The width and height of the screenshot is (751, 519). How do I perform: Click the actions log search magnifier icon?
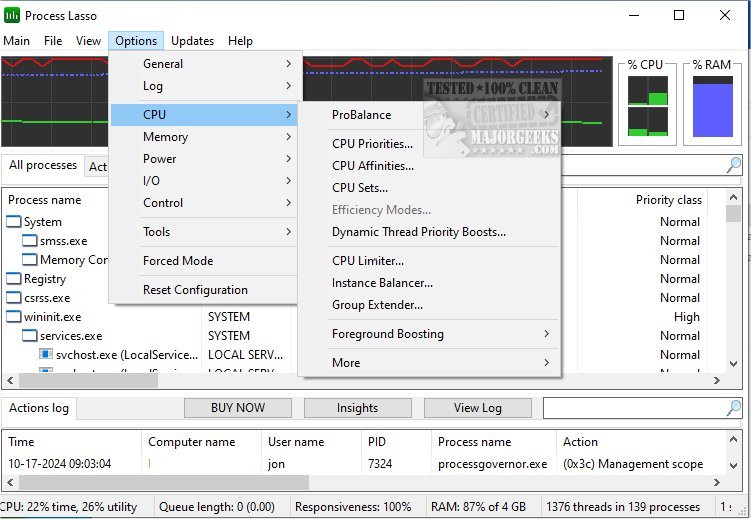[733, 408]
